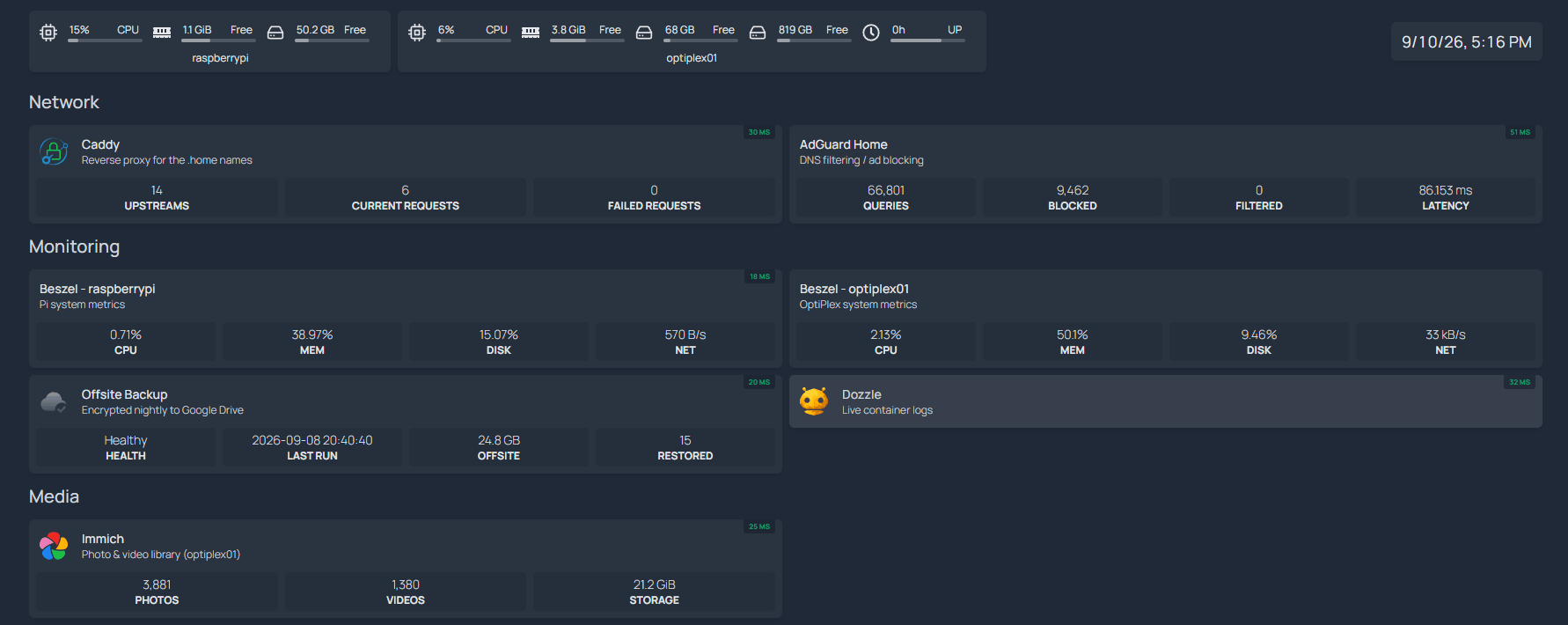Click the Last Run 2026-09-08 timestamp
The width and height of the screenshot is (1568, 625).
pyautogui.click(x=312, y=447)
